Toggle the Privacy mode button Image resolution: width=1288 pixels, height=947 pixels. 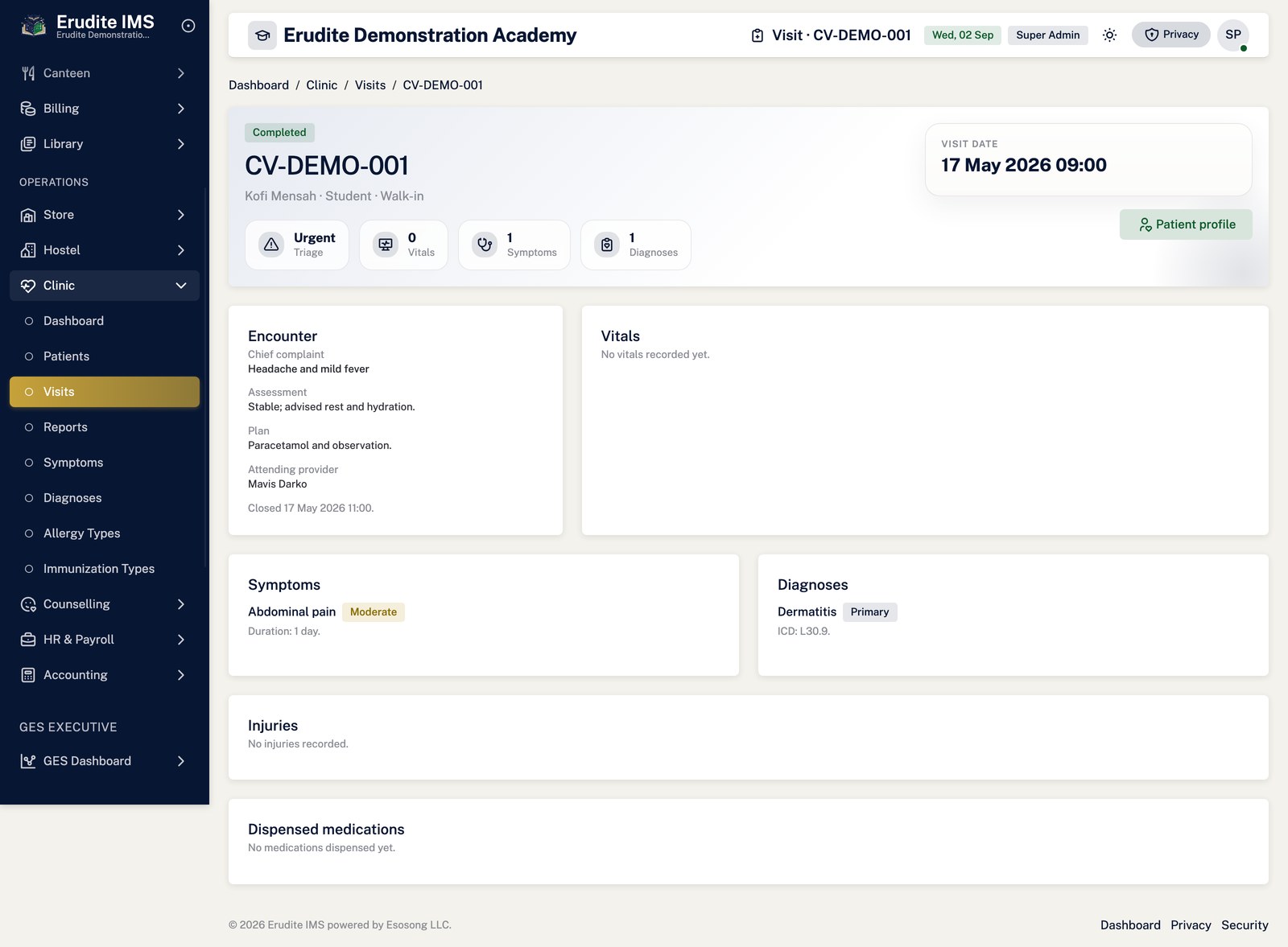point(1171,35)
